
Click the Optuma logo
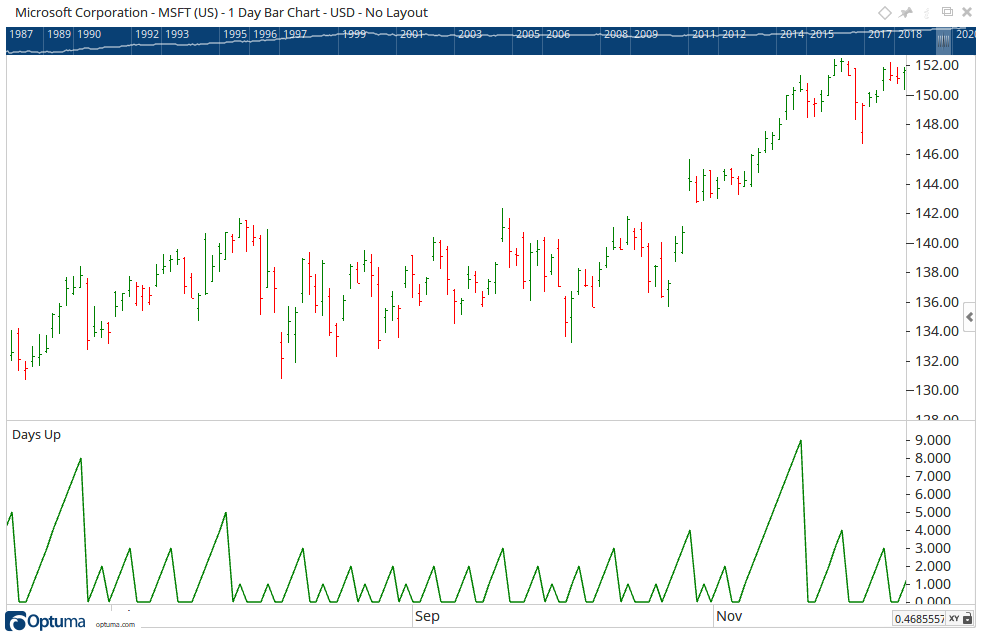tap(46, 622)
